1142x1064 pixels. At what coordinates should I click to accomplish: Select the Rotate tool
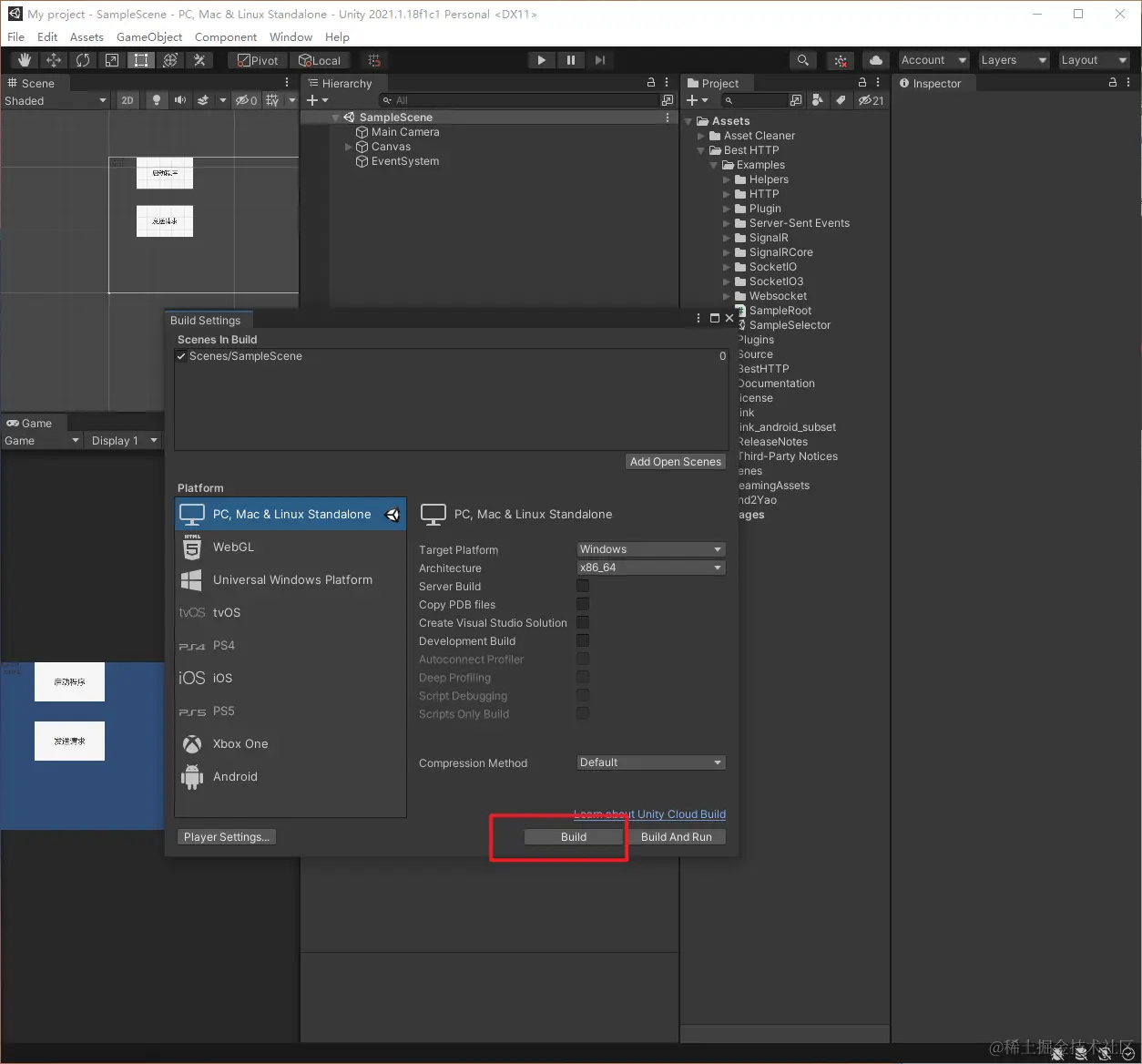[83, 60]
